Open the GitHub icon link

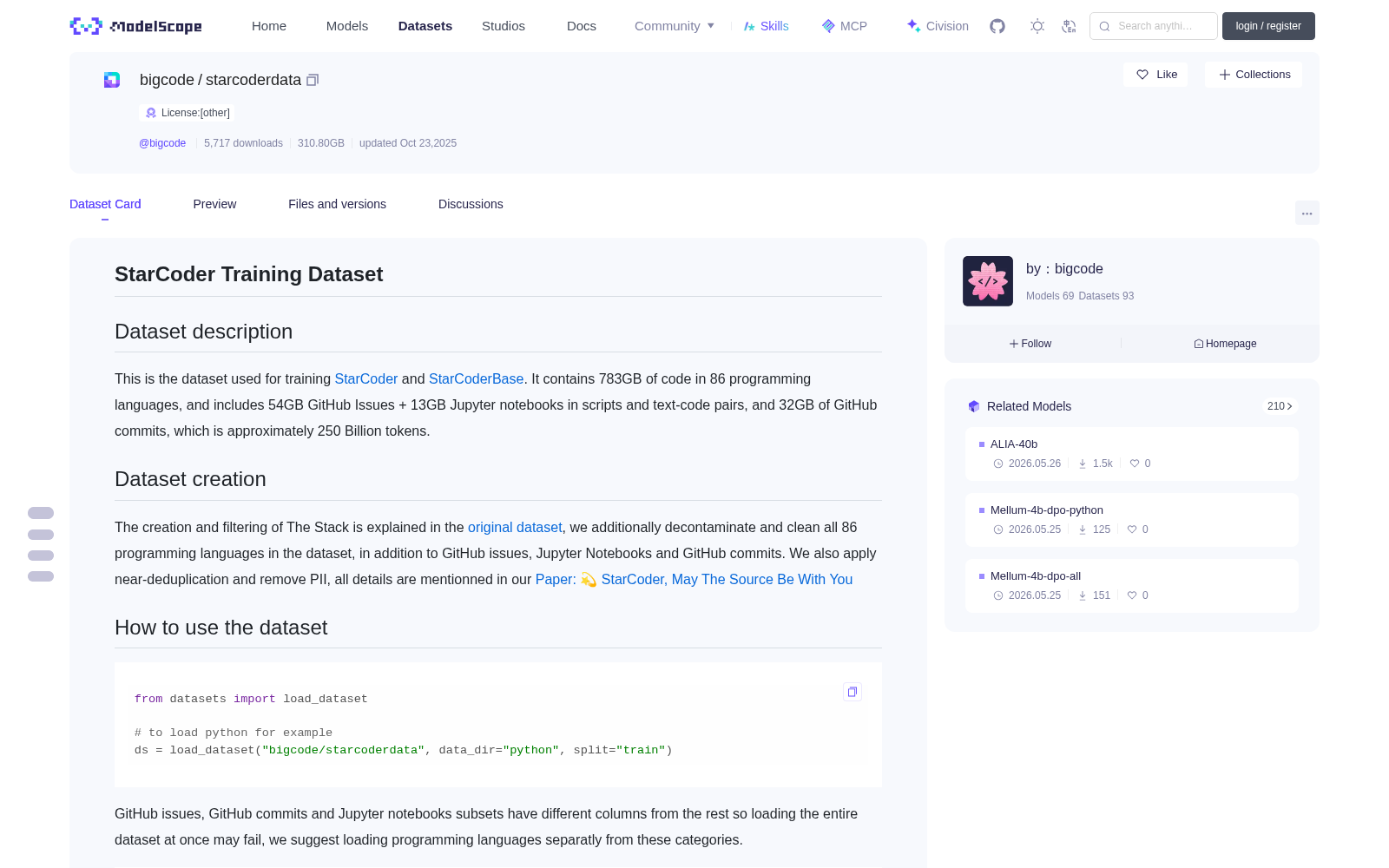[997, 26]
